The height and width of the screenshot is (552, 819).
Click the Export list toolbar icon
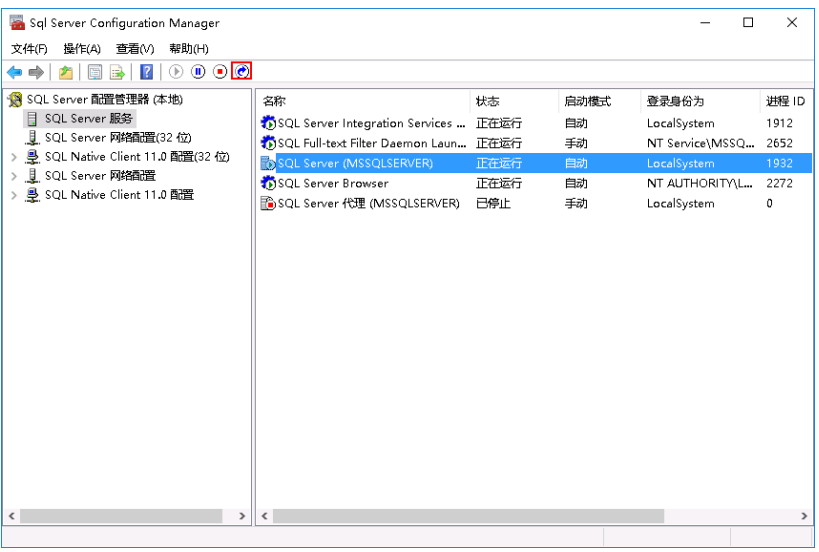(x=118, y=72)
